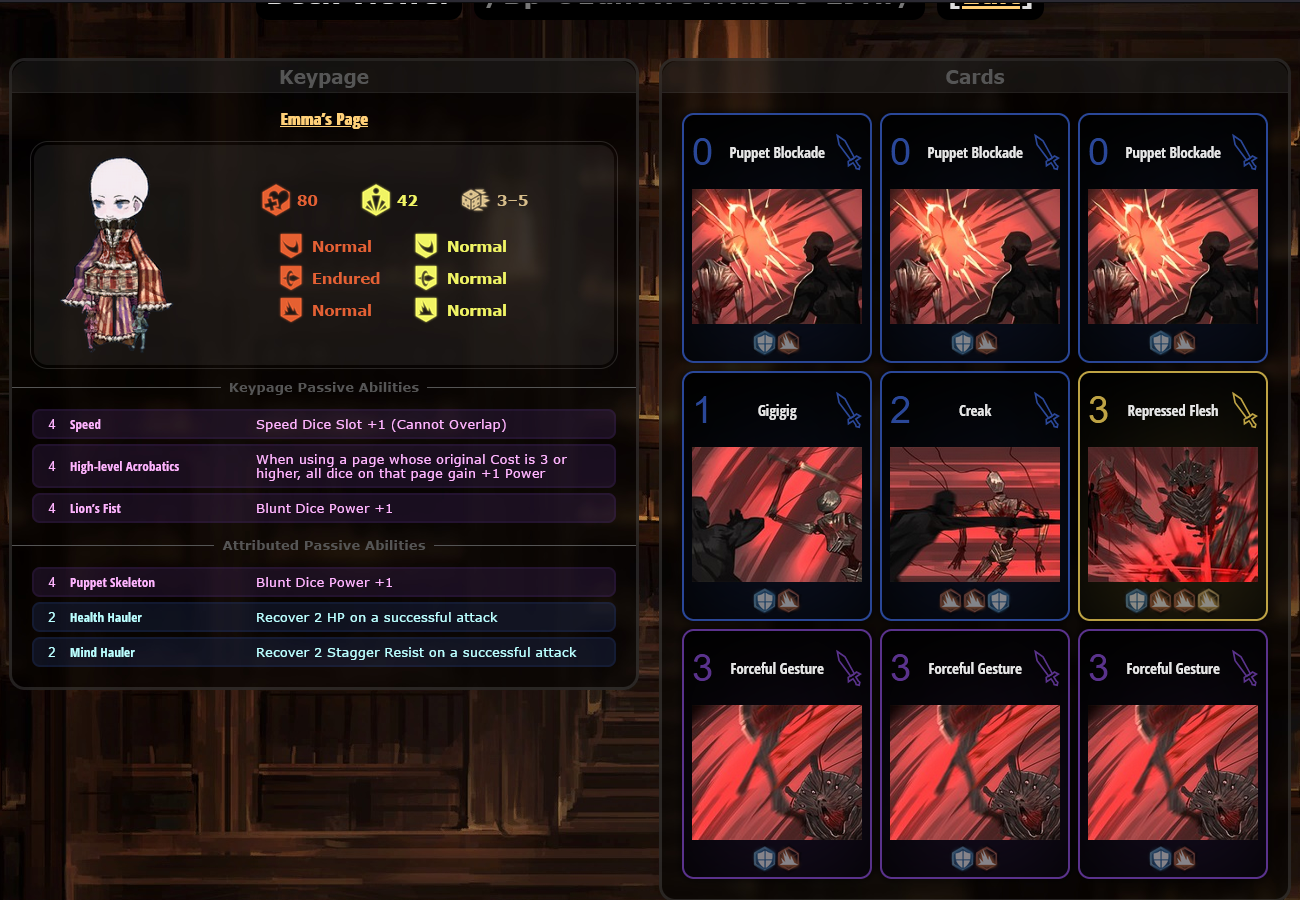Click the last Forceful Gesture card image
This screenshot has height=900, width=1300.
coord(1173,772)
